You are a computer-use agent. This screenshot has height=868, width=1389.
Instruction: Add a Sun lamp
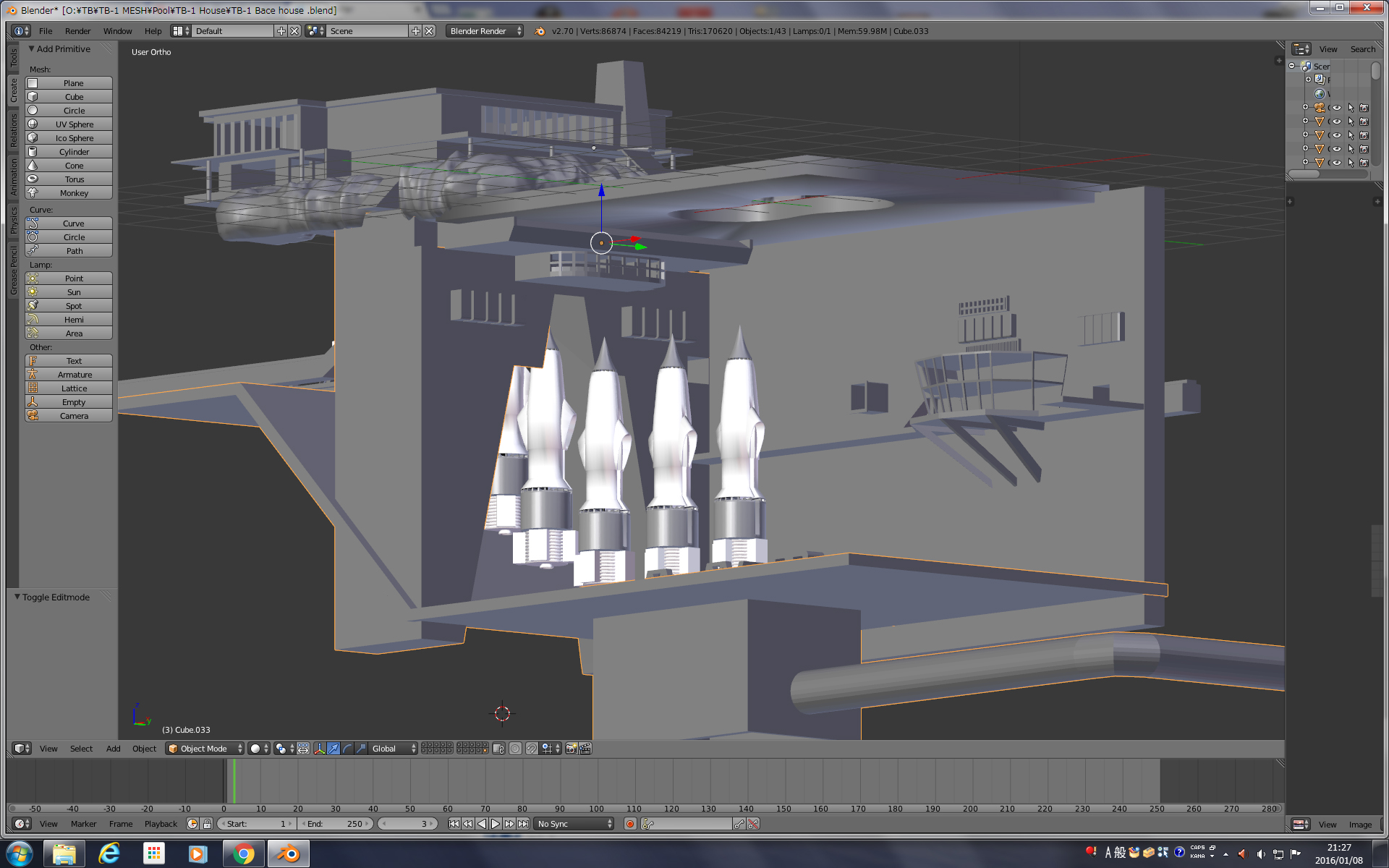coord(69,292)
